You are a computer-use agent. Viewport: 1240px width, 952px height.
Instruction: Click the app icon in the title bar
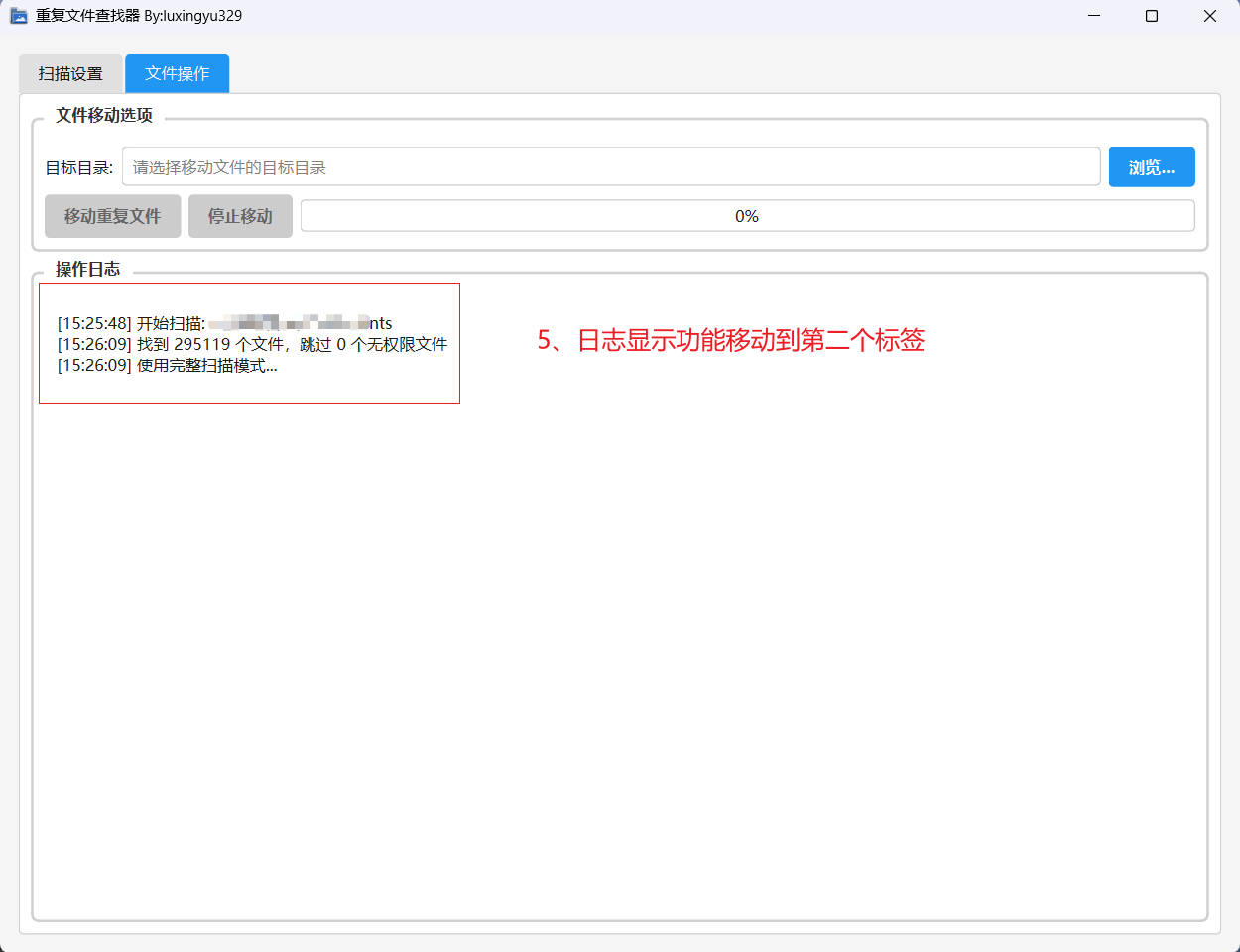click(x=18, y=16)
